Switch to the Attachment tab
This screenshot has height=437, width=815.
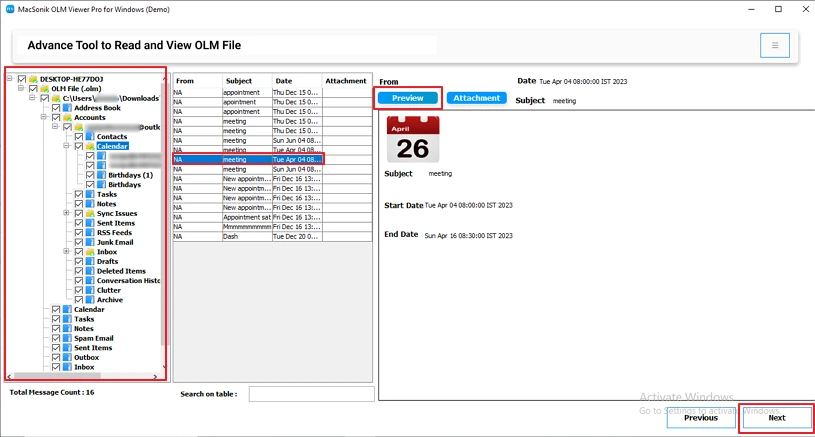pyautogui.click(x=477, y=98)
